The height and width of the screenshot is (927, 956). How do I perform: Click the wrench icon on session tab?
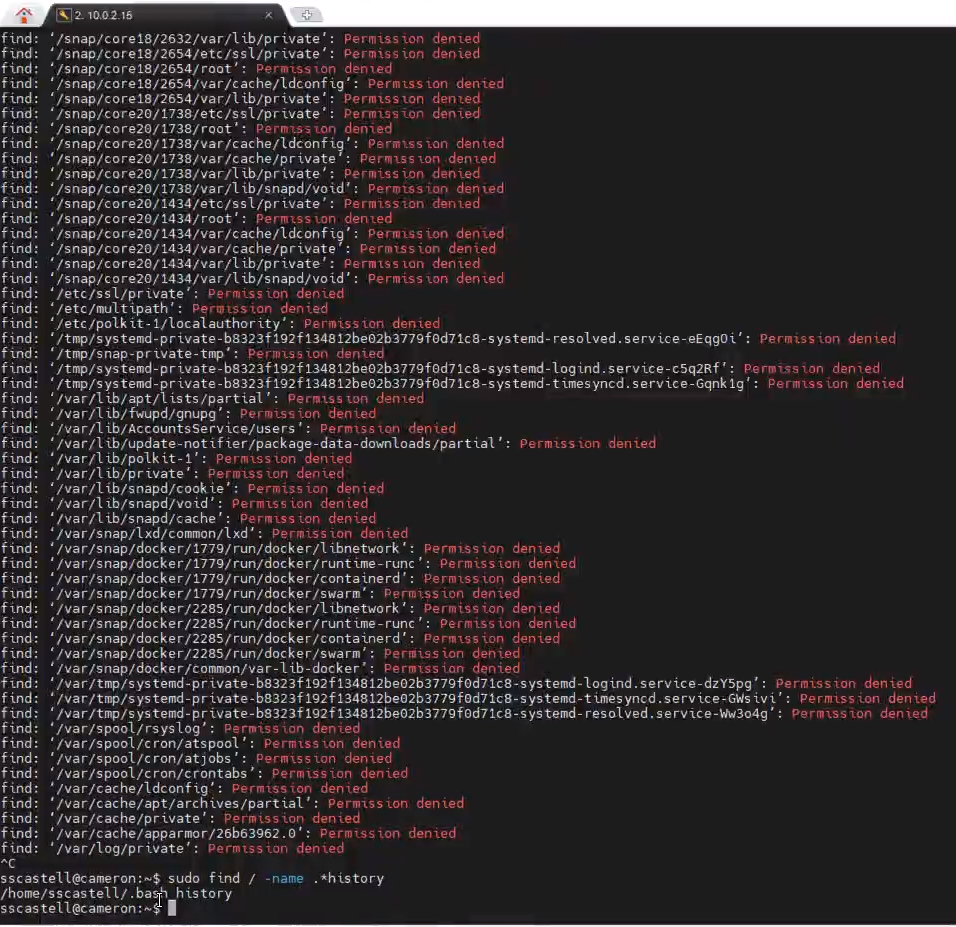(x=63, y=15)
